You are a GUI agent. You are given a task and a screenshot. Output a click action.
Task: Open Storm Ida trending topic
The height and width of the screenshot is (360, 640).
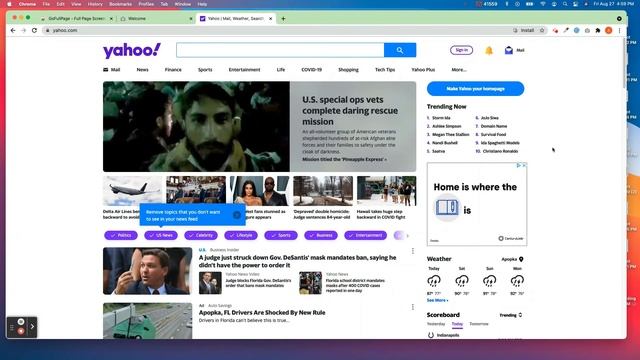pyautogui.click(x=441, y=118)
